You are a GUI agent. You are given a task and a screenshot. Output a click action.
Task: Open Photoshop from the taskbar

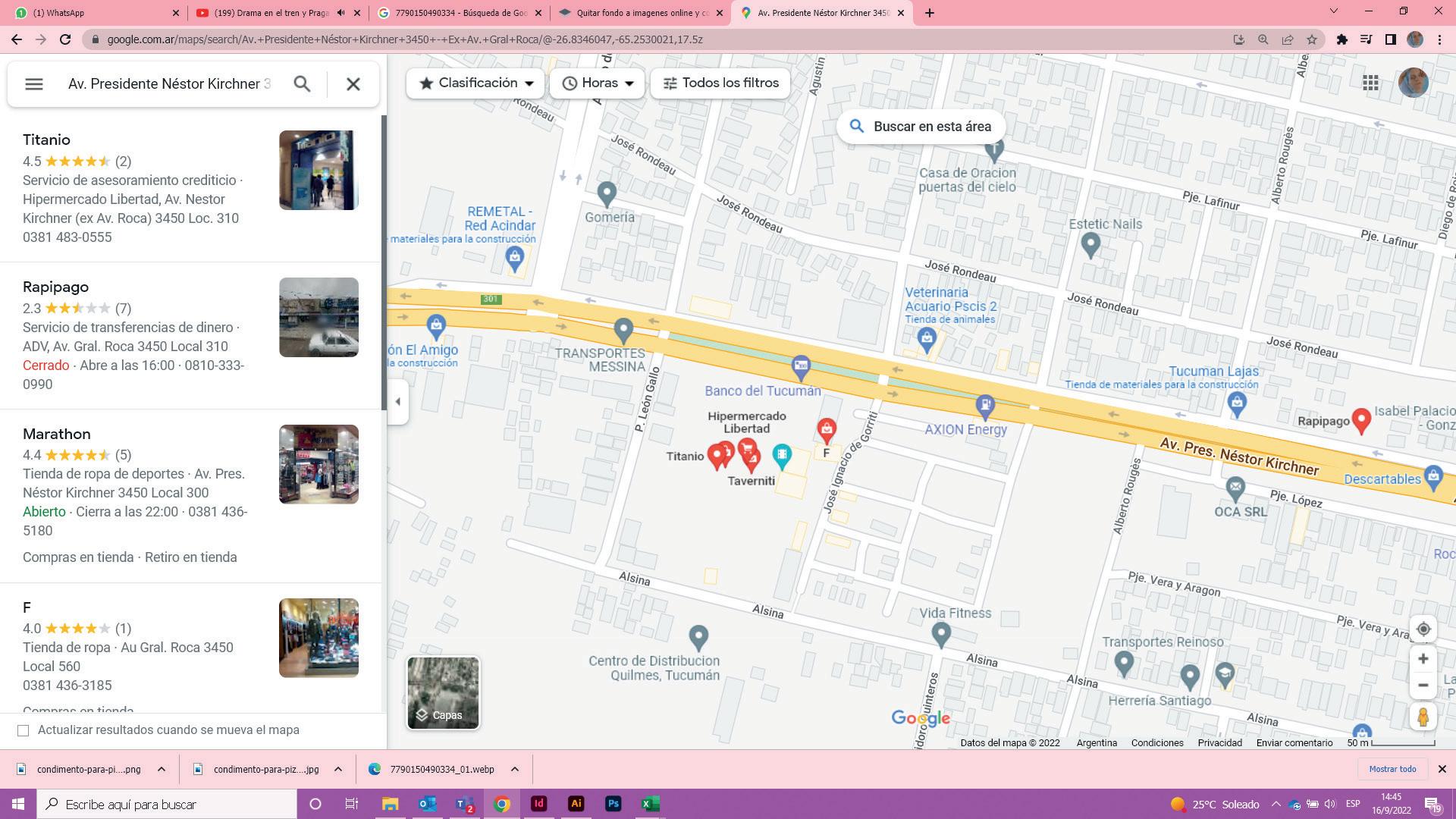point(613,804)
